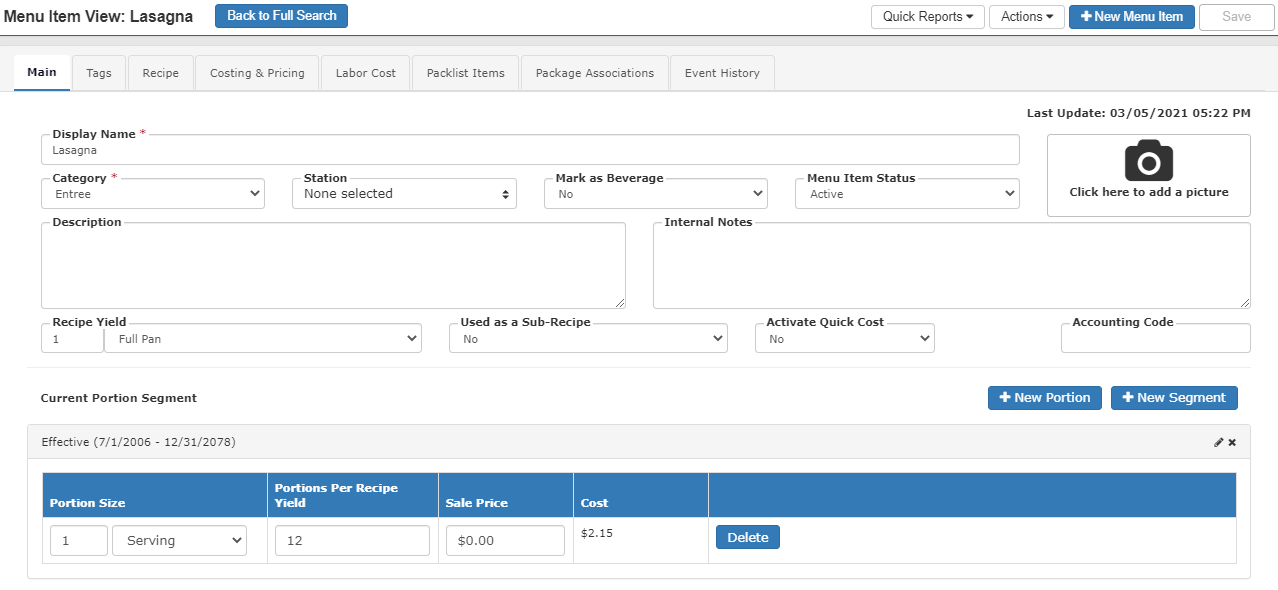This screenshot has height=590, width=1278.
Task: Expand the Used as a Sub-Recipe dropdown
Action: tap(588, 339)
